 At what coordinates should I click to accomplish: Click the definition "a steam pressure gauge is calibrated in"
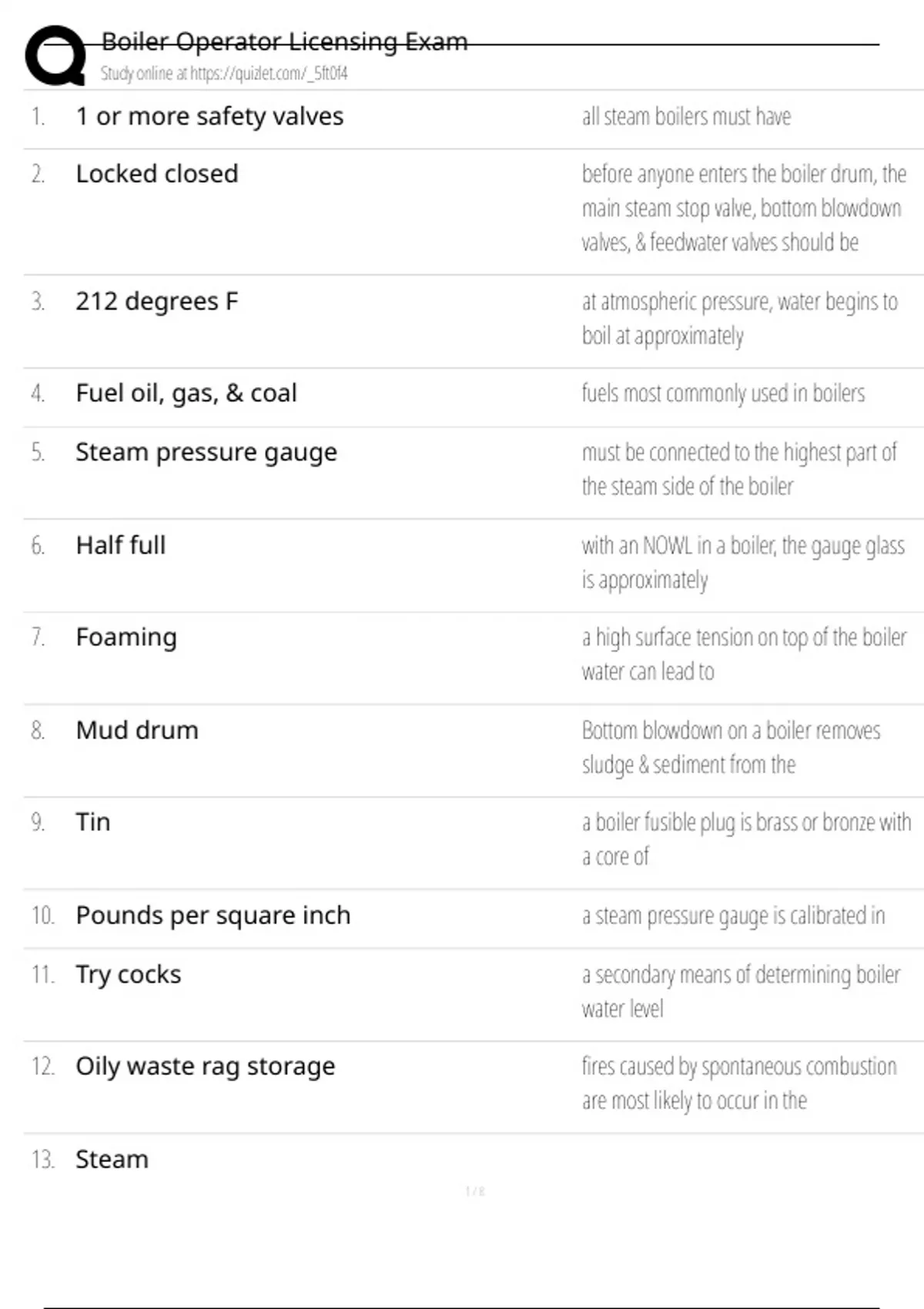[733, 916]
